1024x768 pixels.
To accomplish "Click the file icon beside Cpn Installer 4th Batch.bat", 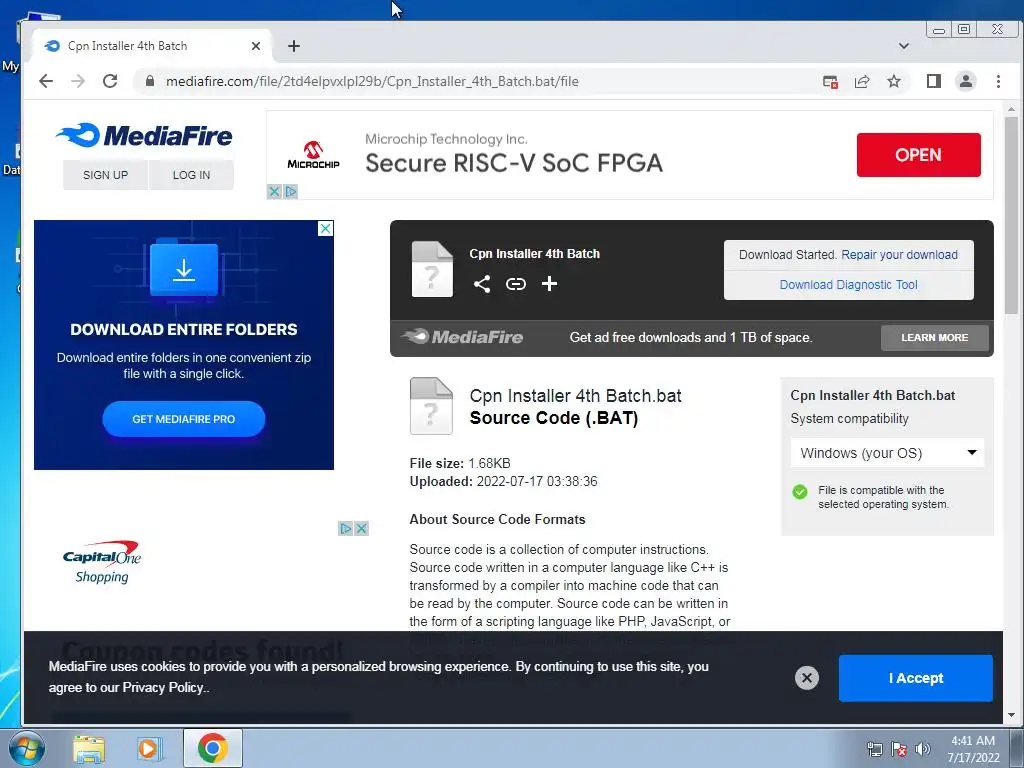I will 431,406.
